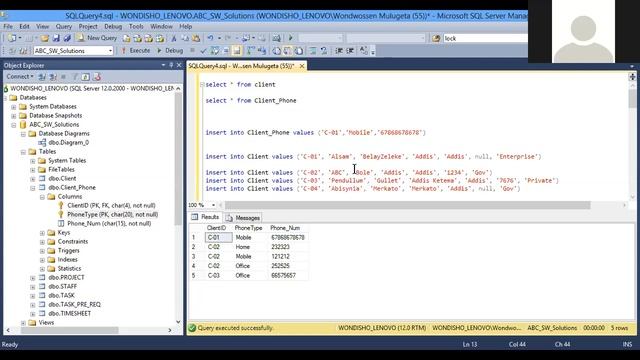Open the File menu
The width and height of the screenshot is (640, 360).
8,26
